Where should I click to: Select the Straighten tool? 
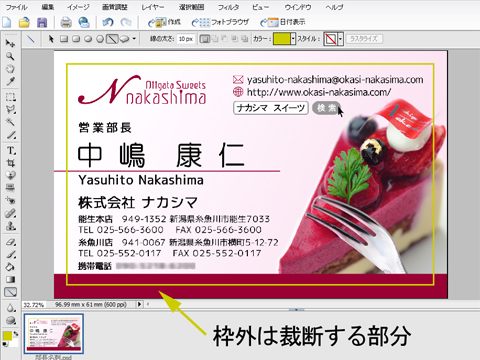10,188
